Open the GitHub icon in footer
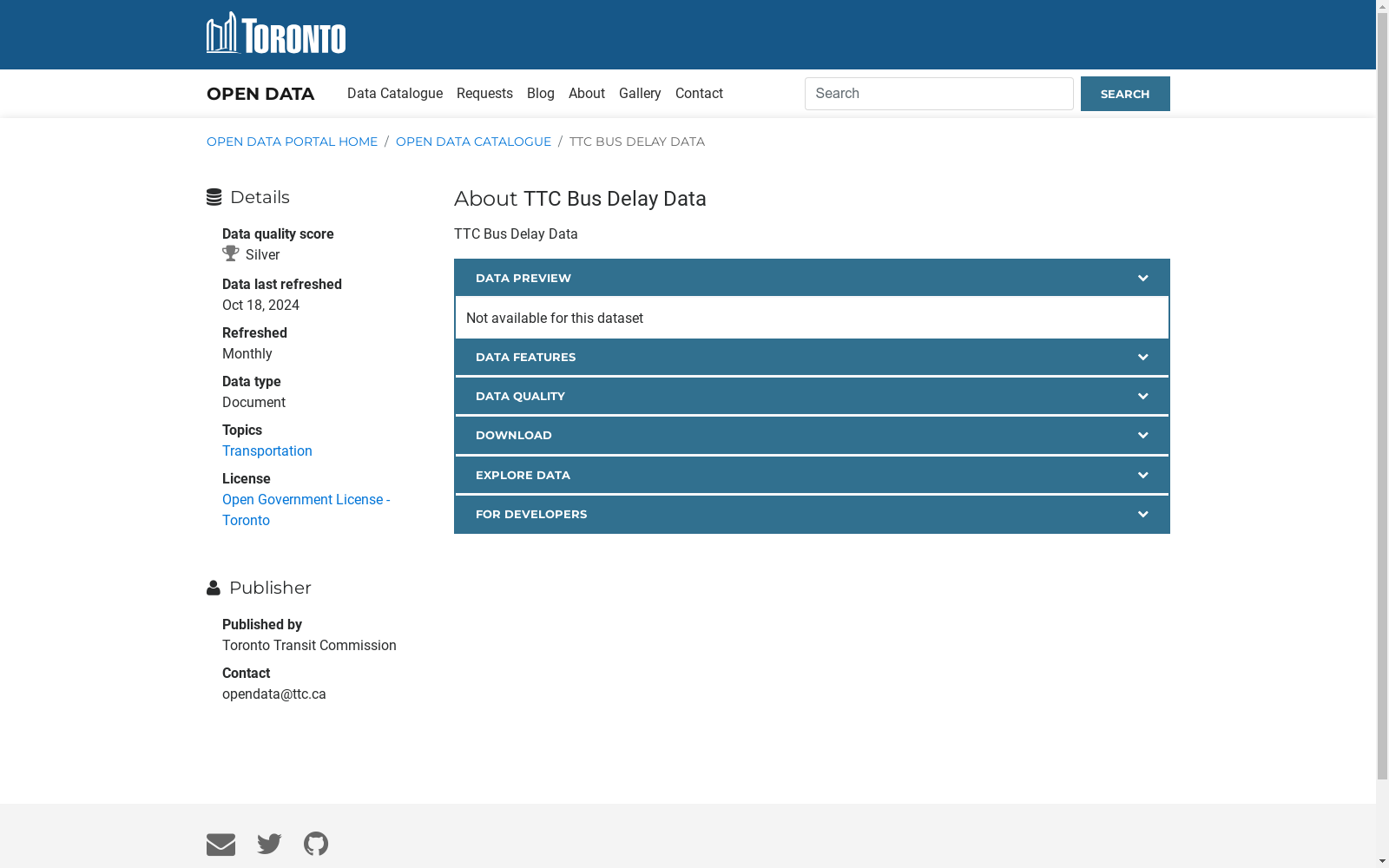The image size is (1389, 868). point(316,844)
